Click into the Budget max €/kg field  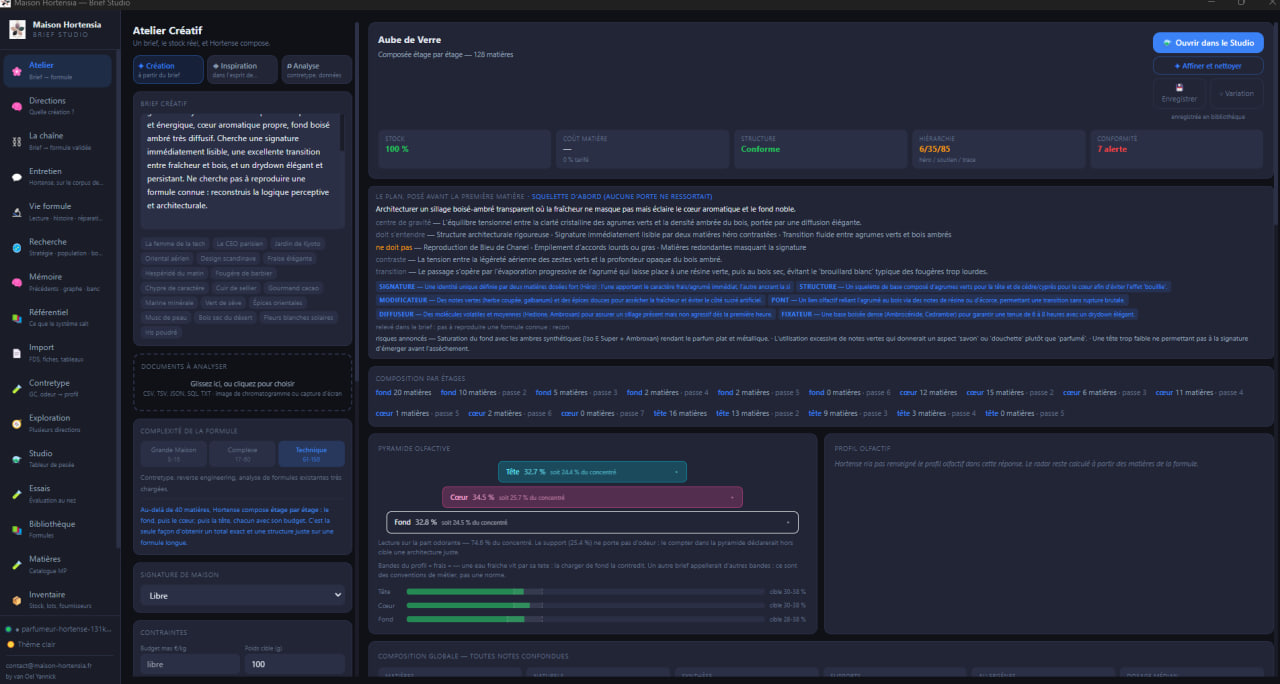189,664
